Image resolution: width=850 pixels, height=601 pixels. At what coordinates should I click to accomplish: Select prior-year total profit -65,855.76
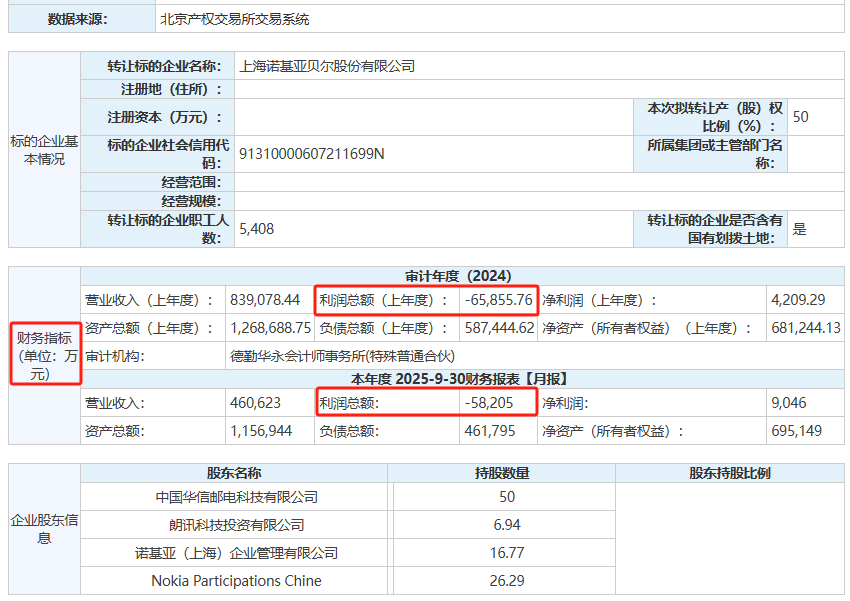click(x=499, y=300)
